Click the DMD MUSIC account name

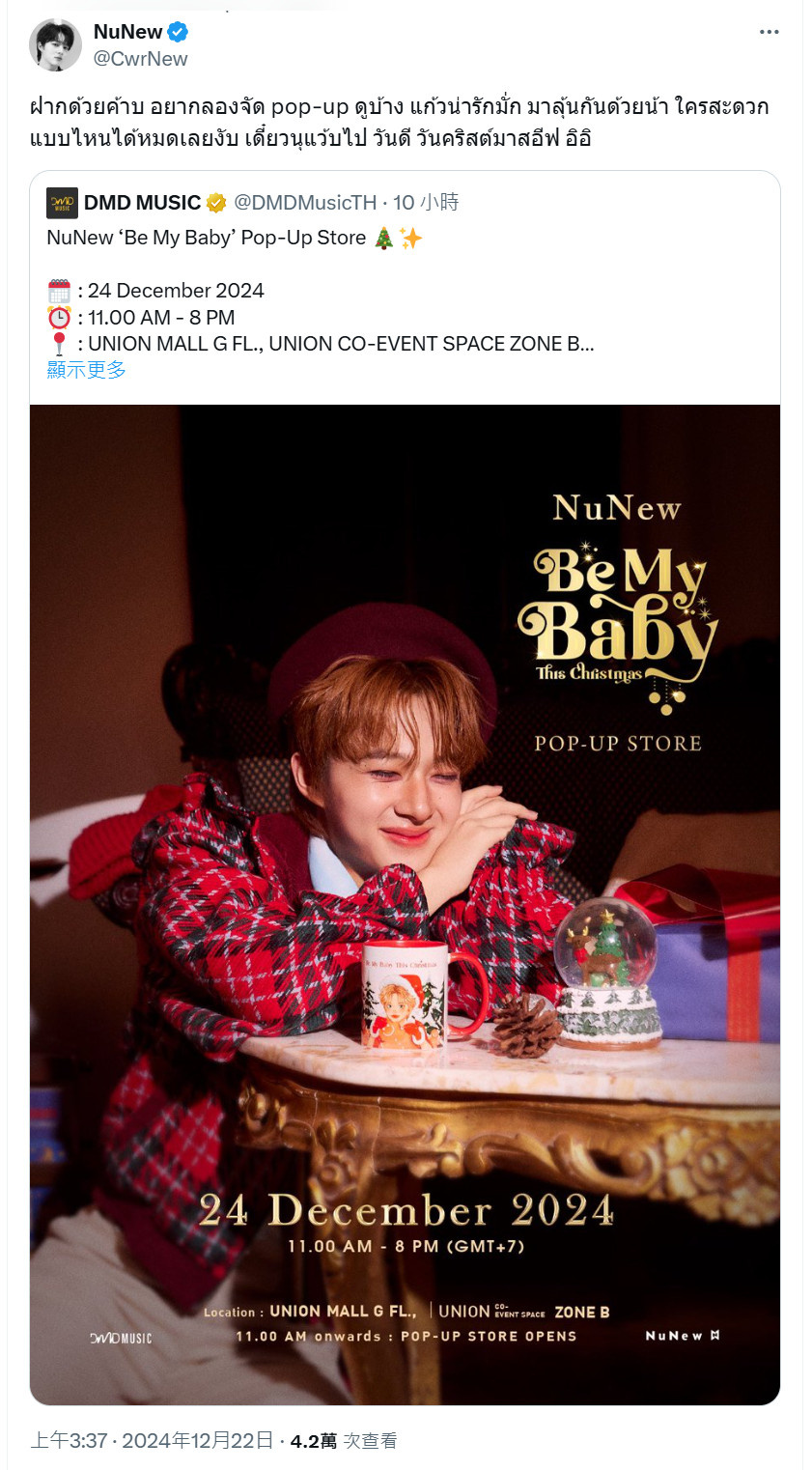tap(142, 203)
